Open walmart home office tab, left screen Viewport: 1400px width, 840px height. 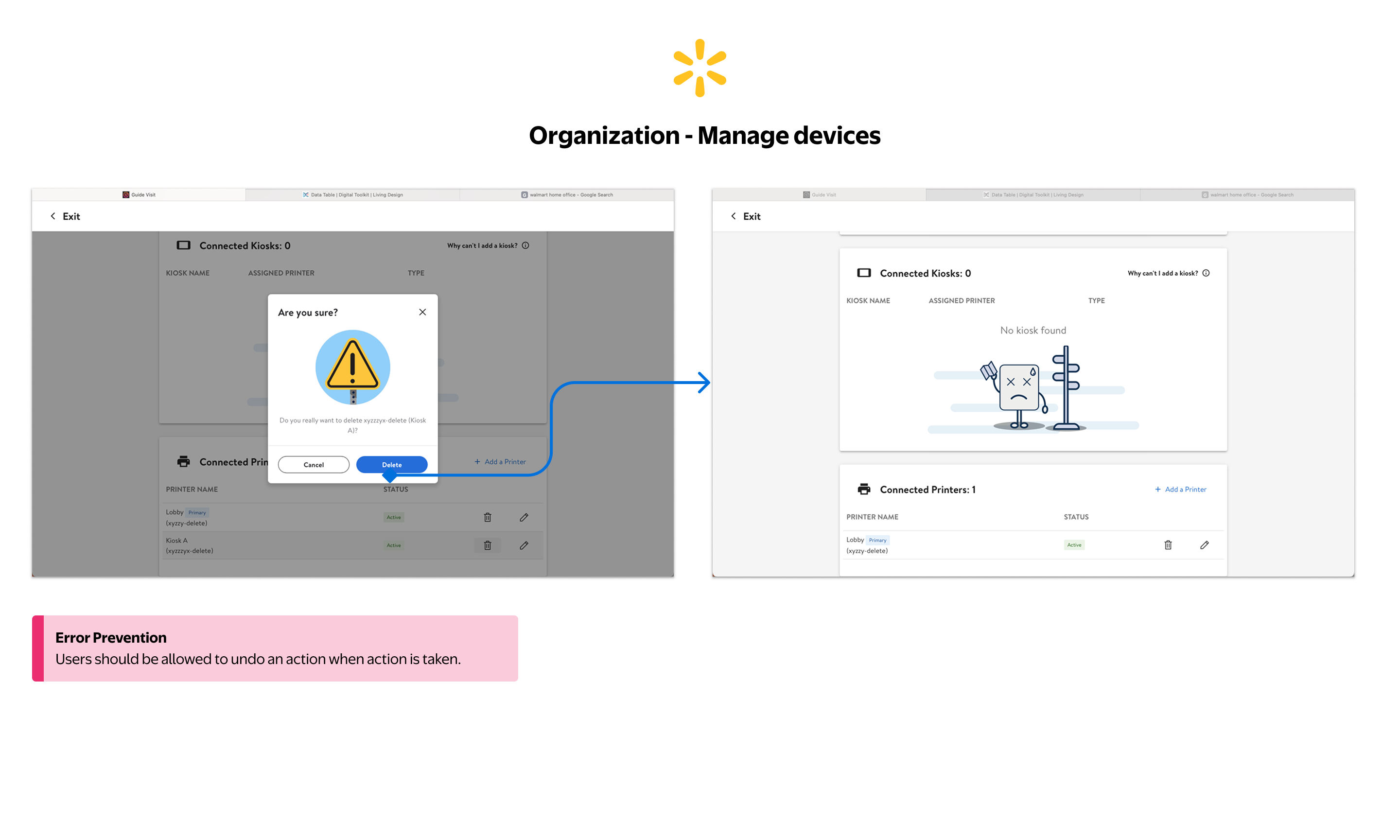(x=566, y=195)
